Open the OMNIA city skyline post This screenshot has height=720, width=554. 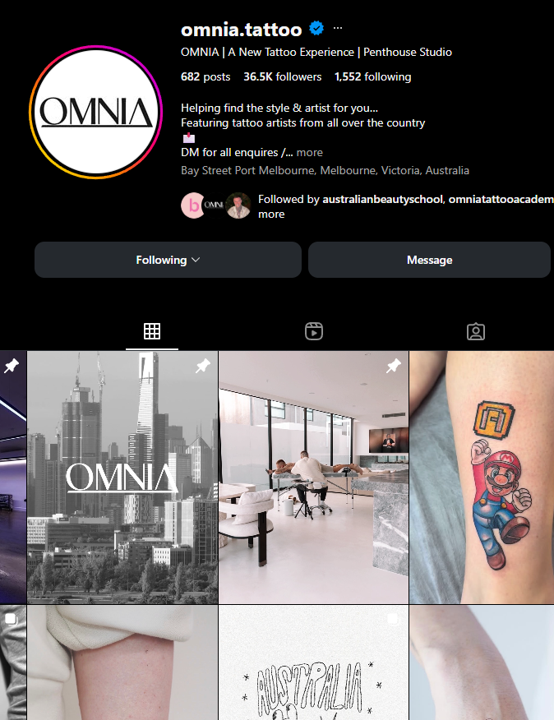pos(122,477)
